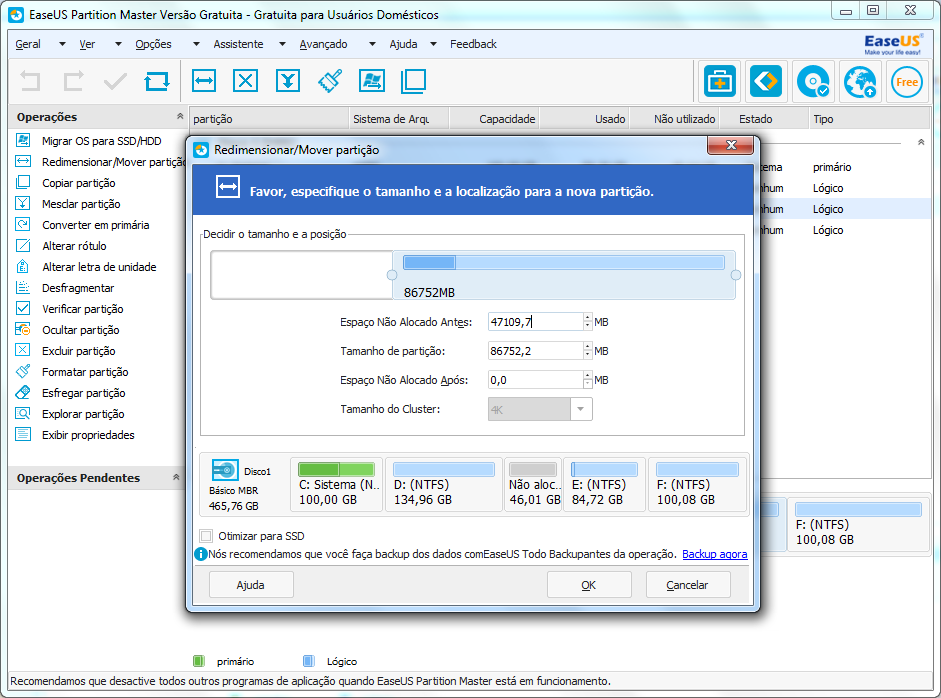Click the dialog's Ajuda button
This screenshot has height=698, width=941.
(251, 585)
